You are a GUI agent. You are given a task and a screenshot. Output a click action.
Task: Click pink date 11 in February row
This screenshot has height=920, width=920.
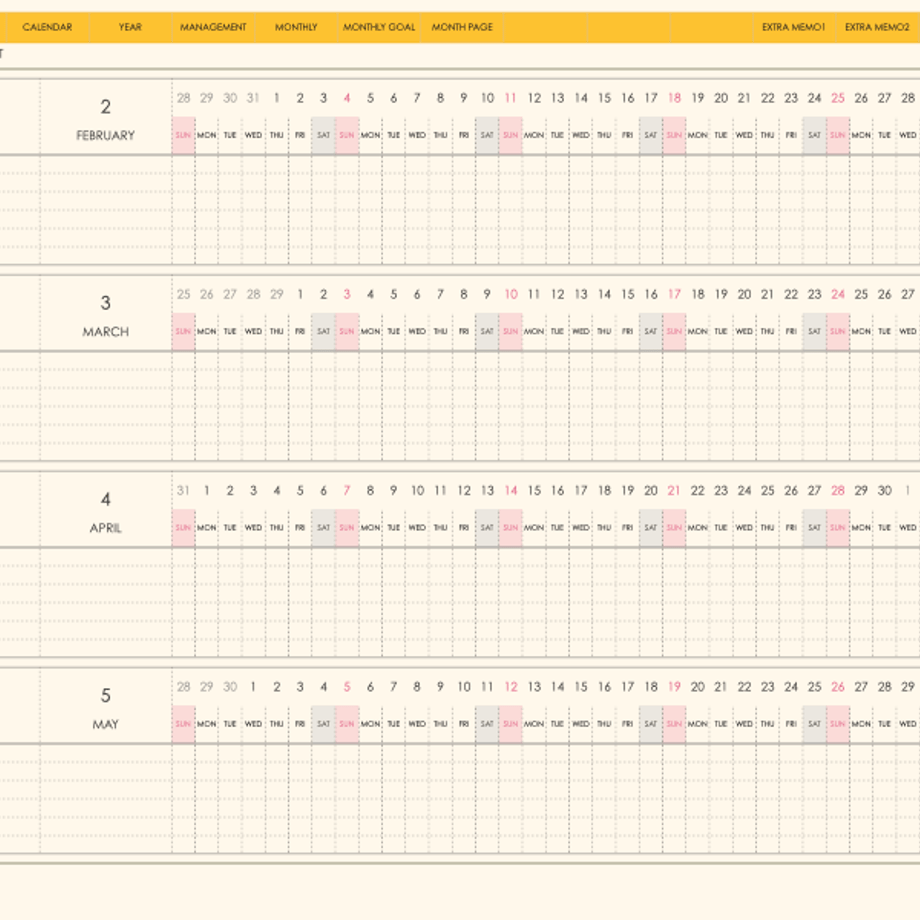click(x=510, y=98)
